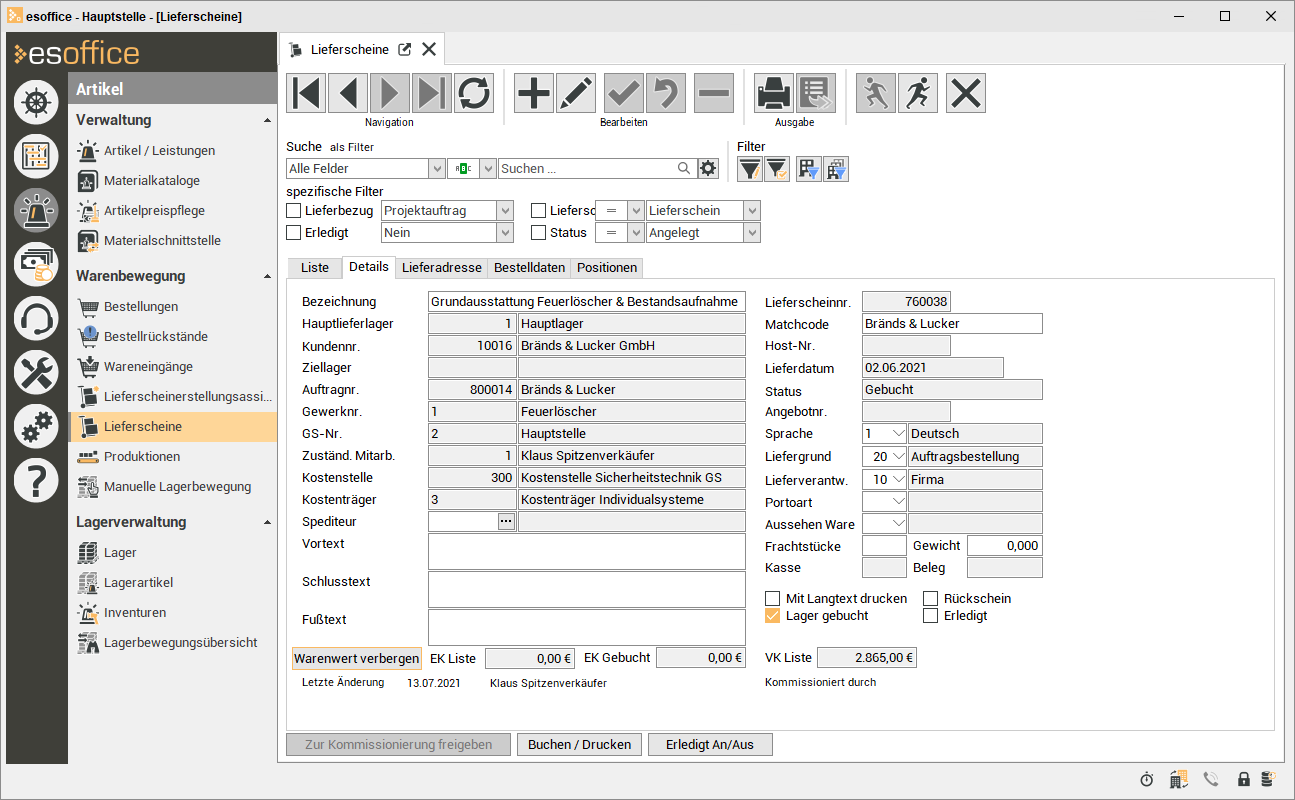Collapse the Verwaltung section

(x=267, y=120)
